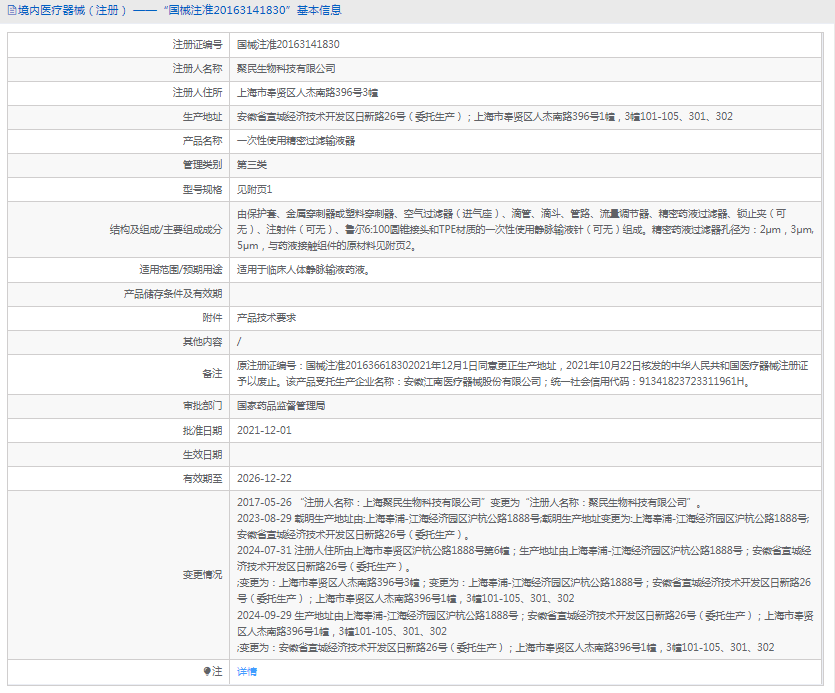Click registrant name 聚民生物科技有限公司
Screen dimensions: 835x693
(x=286, y=69)
